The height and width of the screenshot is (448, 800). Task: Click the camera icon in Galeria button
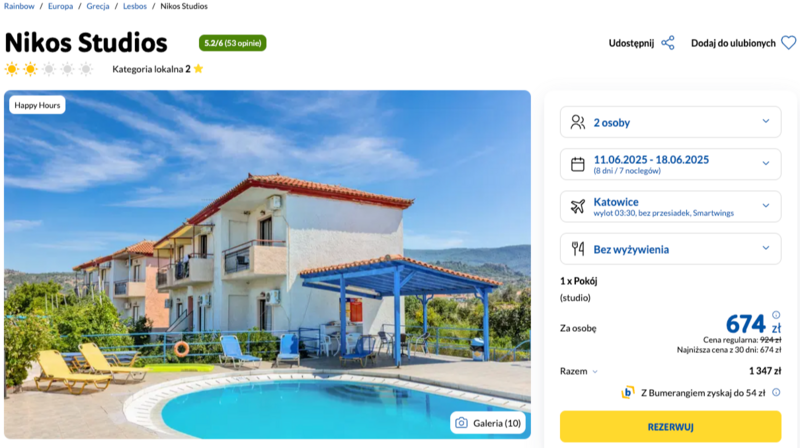point(461,423)
